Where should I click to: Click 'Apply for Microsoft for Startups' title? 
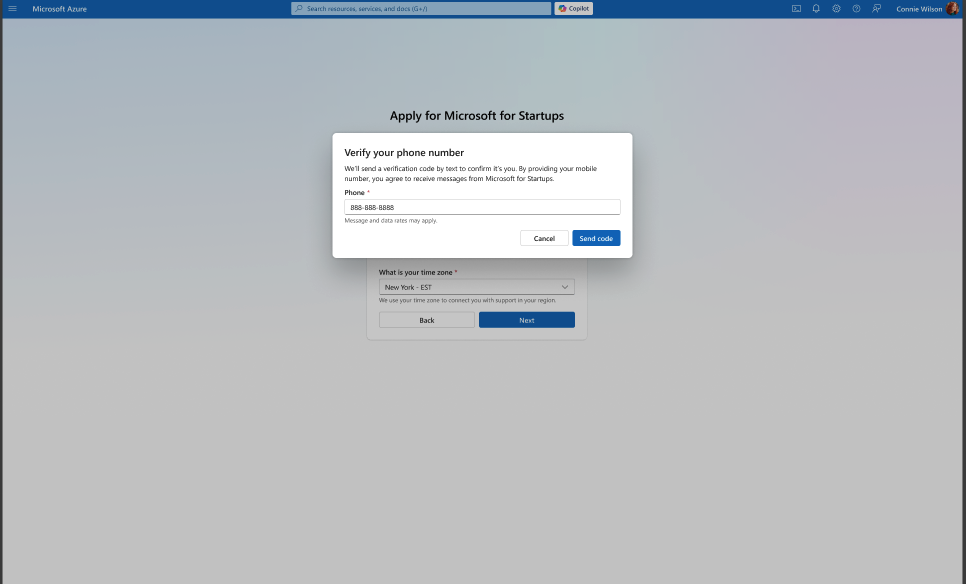(x=477, y=116)
